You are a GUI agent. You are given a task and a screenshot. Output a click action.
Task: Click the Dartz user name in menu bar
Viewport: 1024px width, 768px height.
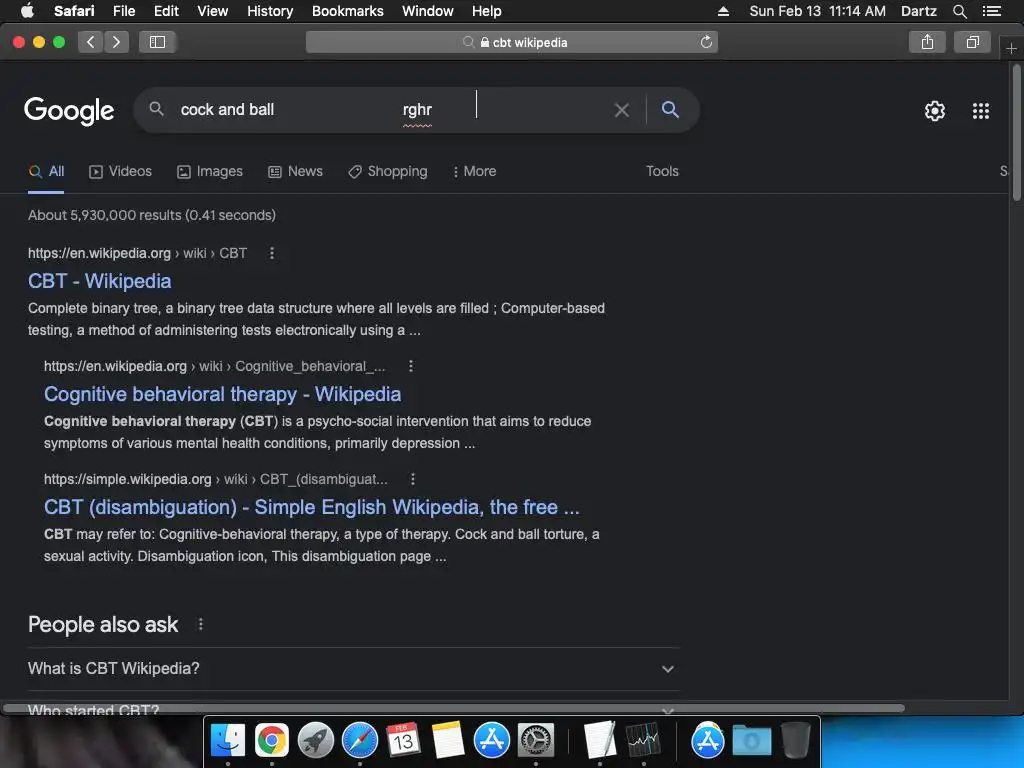click(x=918, y=11)
